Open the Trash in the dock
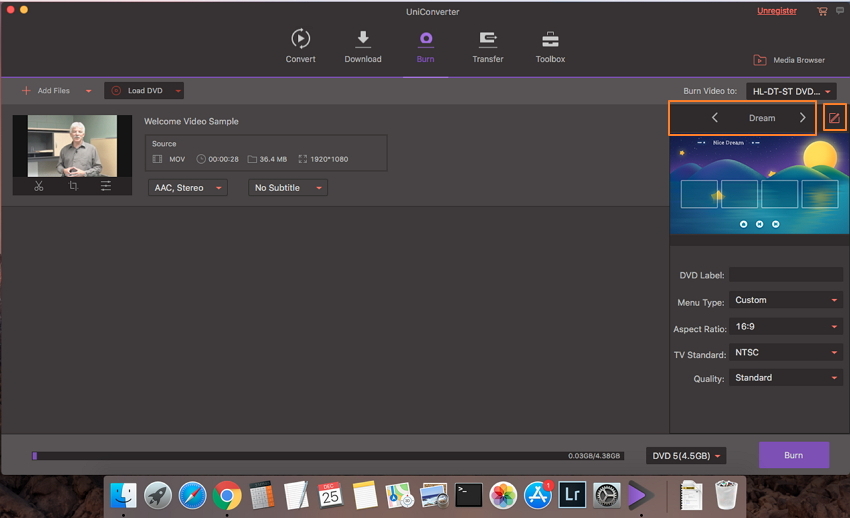850x518 pixels. (x=726, y=495)
